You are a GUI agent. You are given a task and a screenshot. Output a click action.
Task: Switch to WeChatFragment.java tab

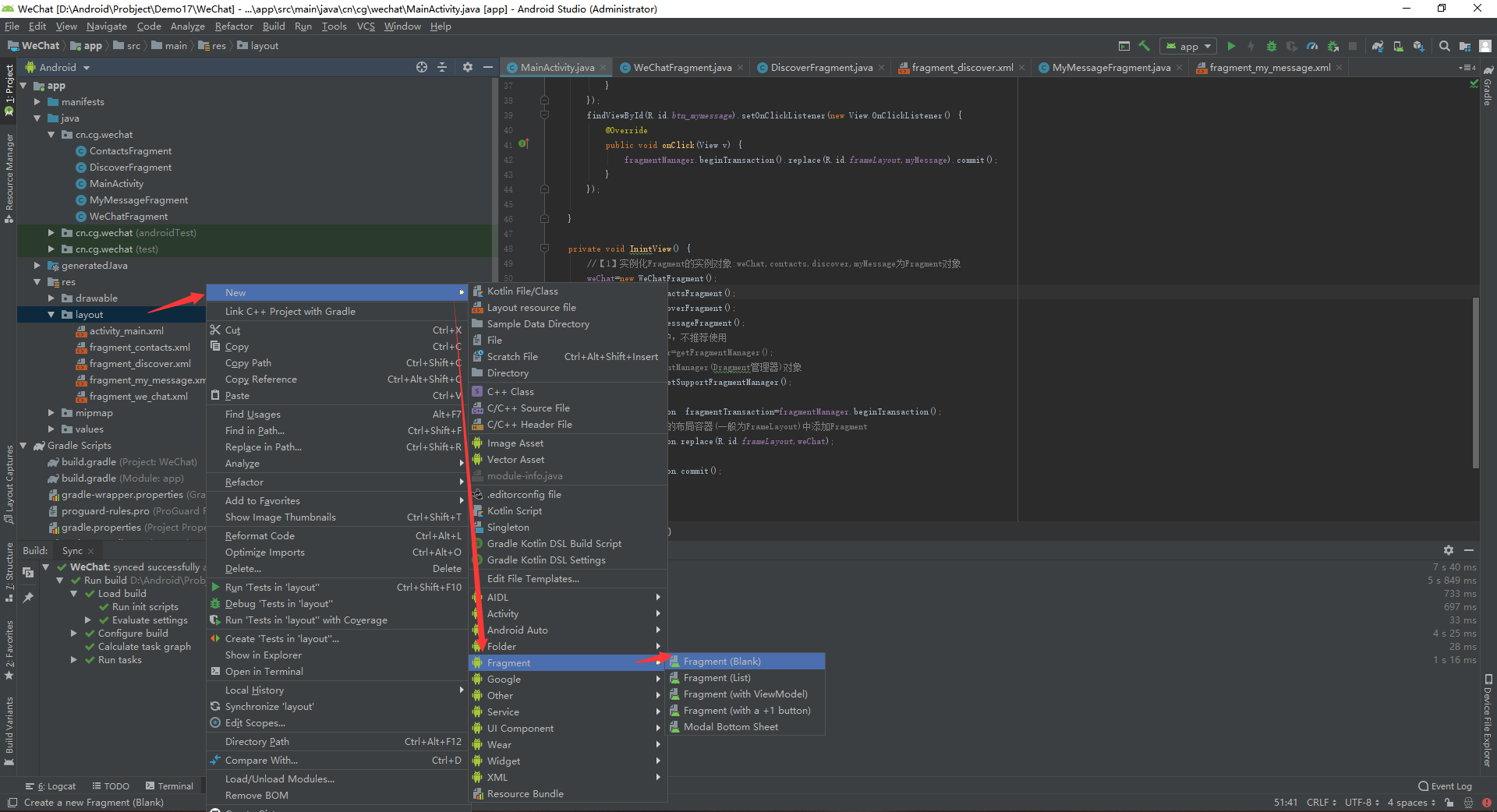coord(682,68)
